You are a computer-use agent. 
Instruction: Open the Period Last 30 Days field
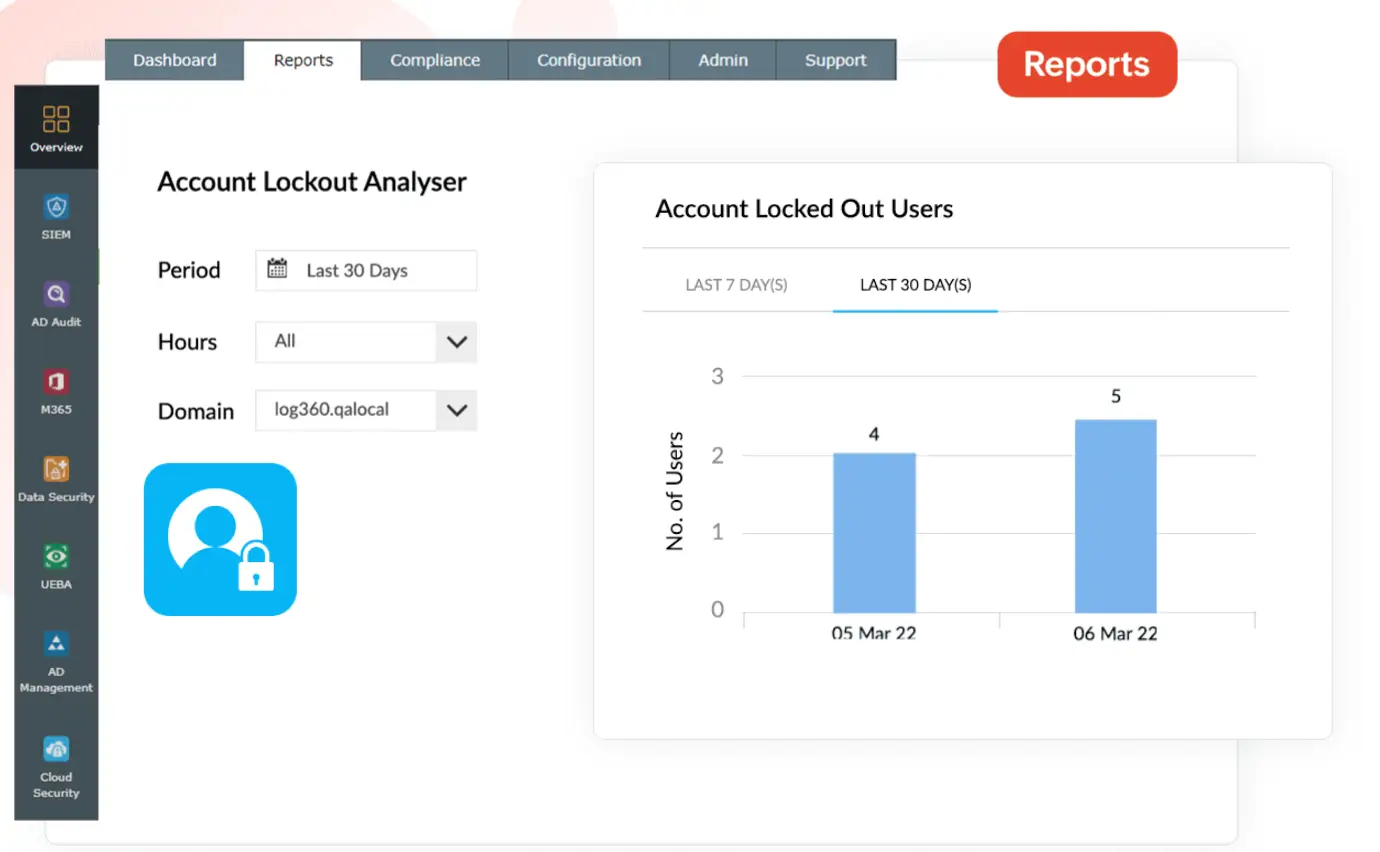tap(366, 270)
